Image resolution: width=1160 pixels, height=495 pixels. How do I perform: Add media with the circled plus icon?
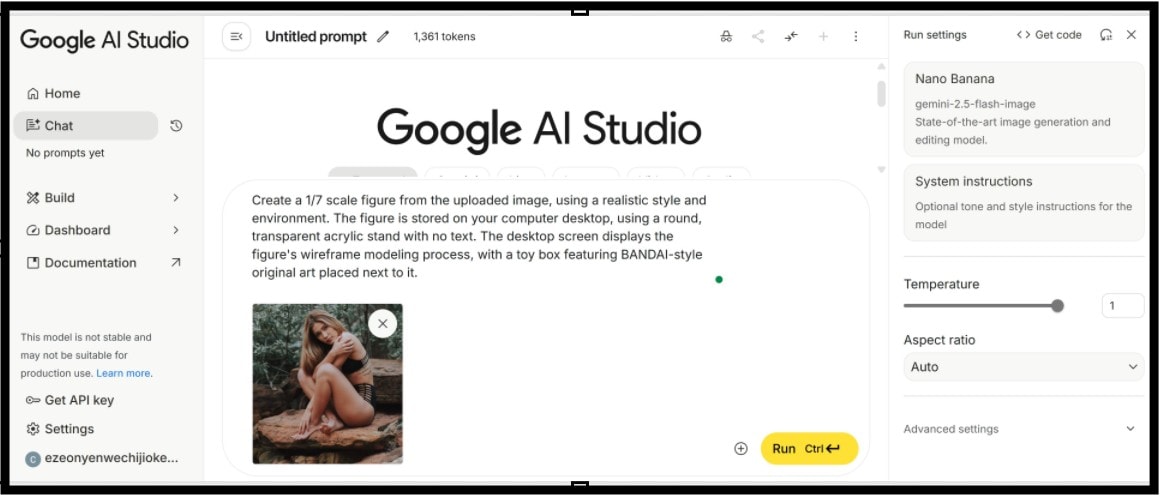(741, 448)
